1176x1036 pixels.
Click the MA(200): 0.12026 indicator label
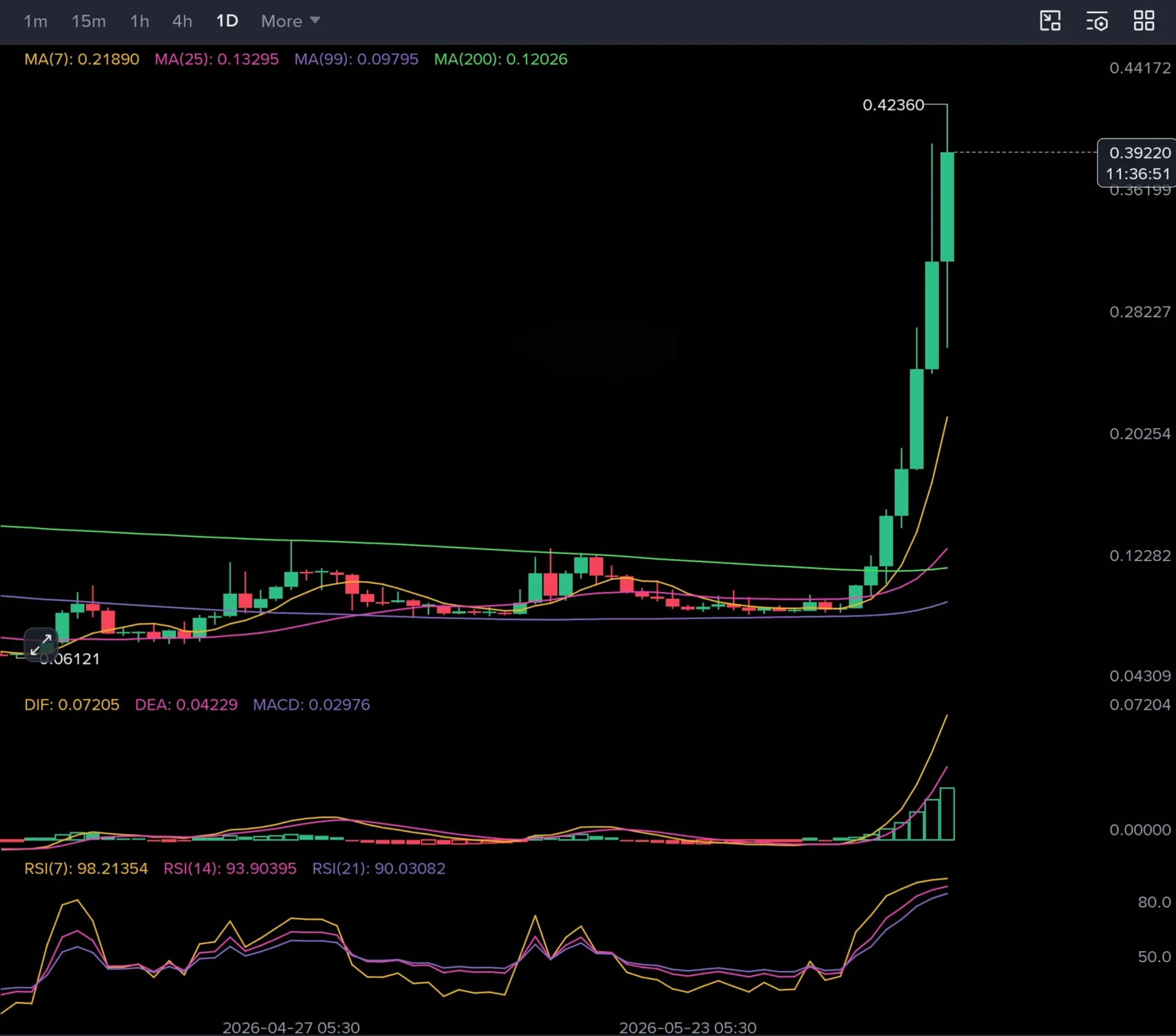501,59
